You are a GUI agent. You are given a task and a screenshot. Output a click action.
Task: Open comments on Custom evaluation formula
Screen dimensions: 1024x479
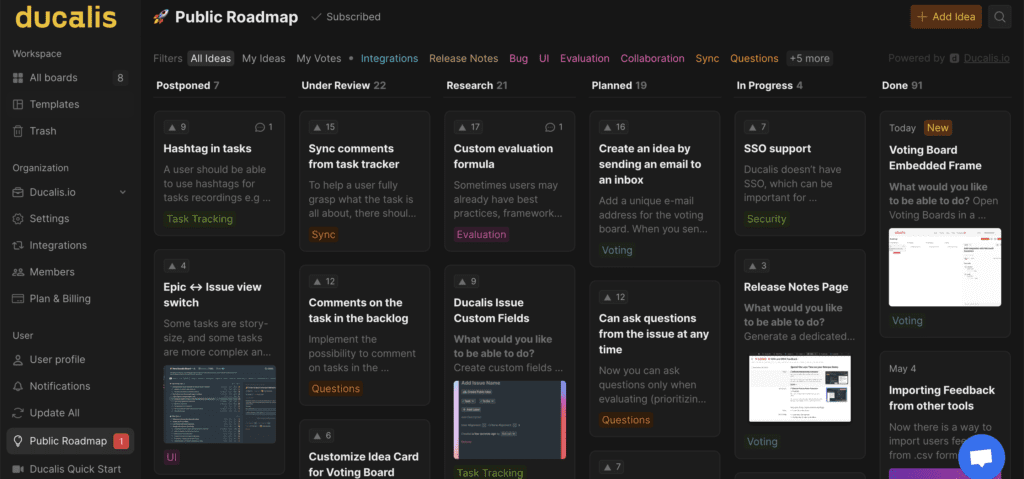[554, 127]
